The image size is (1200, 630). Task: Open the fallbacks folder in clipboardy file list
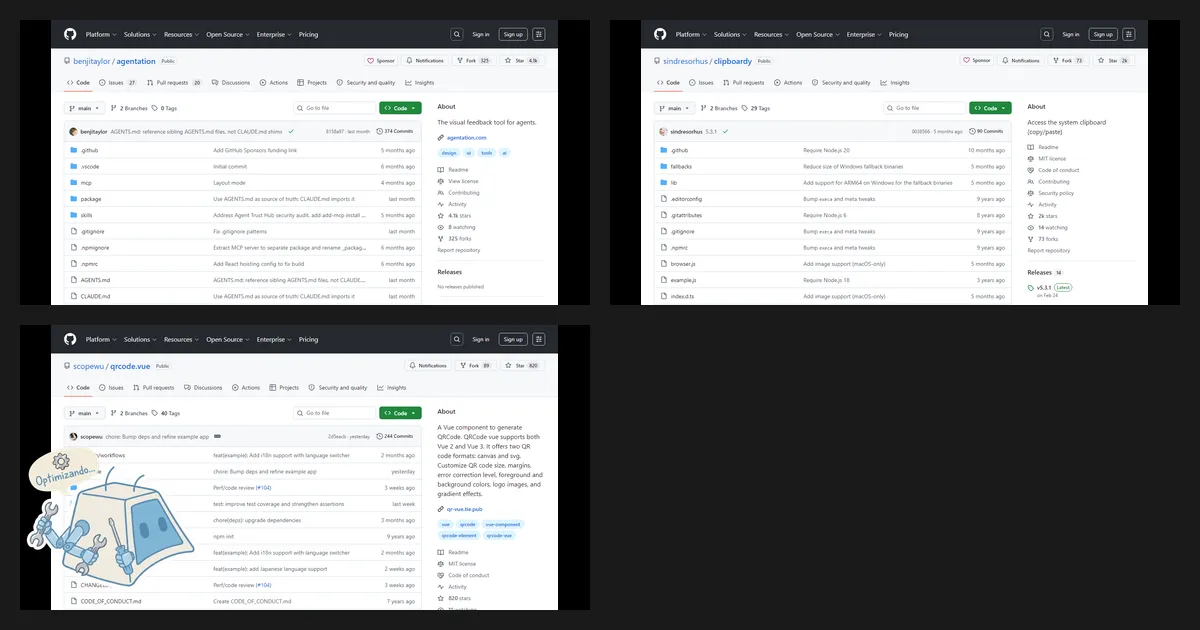(681, 166)
